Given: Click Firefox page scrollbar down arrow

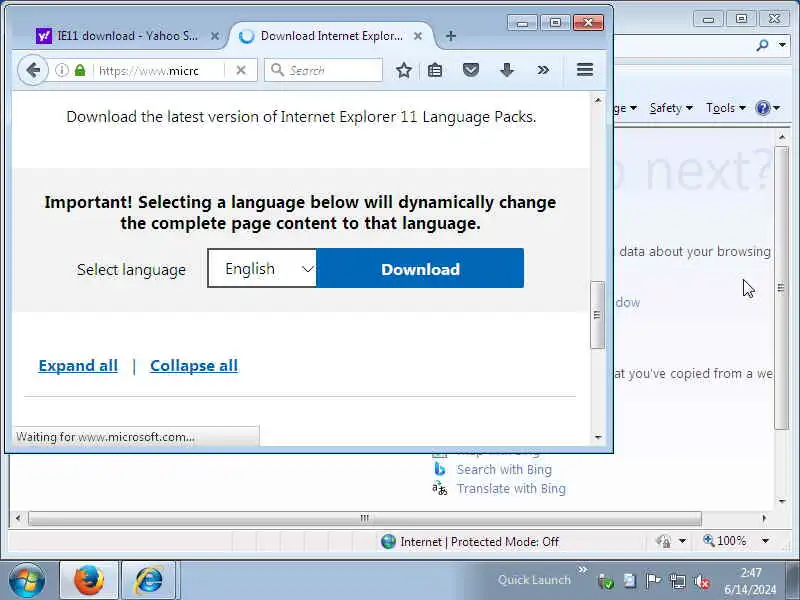Looking at the screenshot, I should click(598, 437).
